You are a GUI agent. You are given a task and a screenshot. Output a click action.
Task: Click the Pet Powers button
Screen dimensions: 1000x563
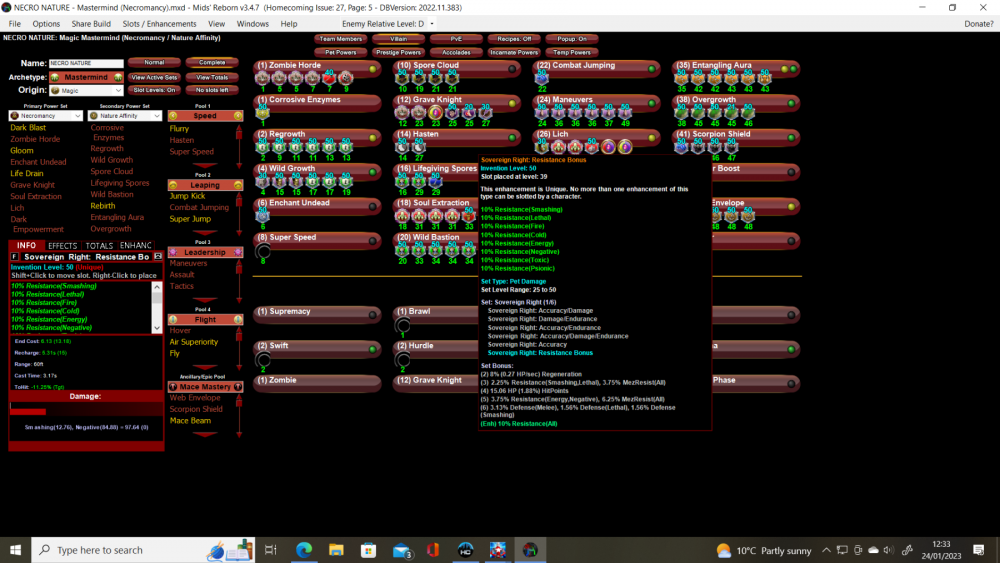click(341, 52)
